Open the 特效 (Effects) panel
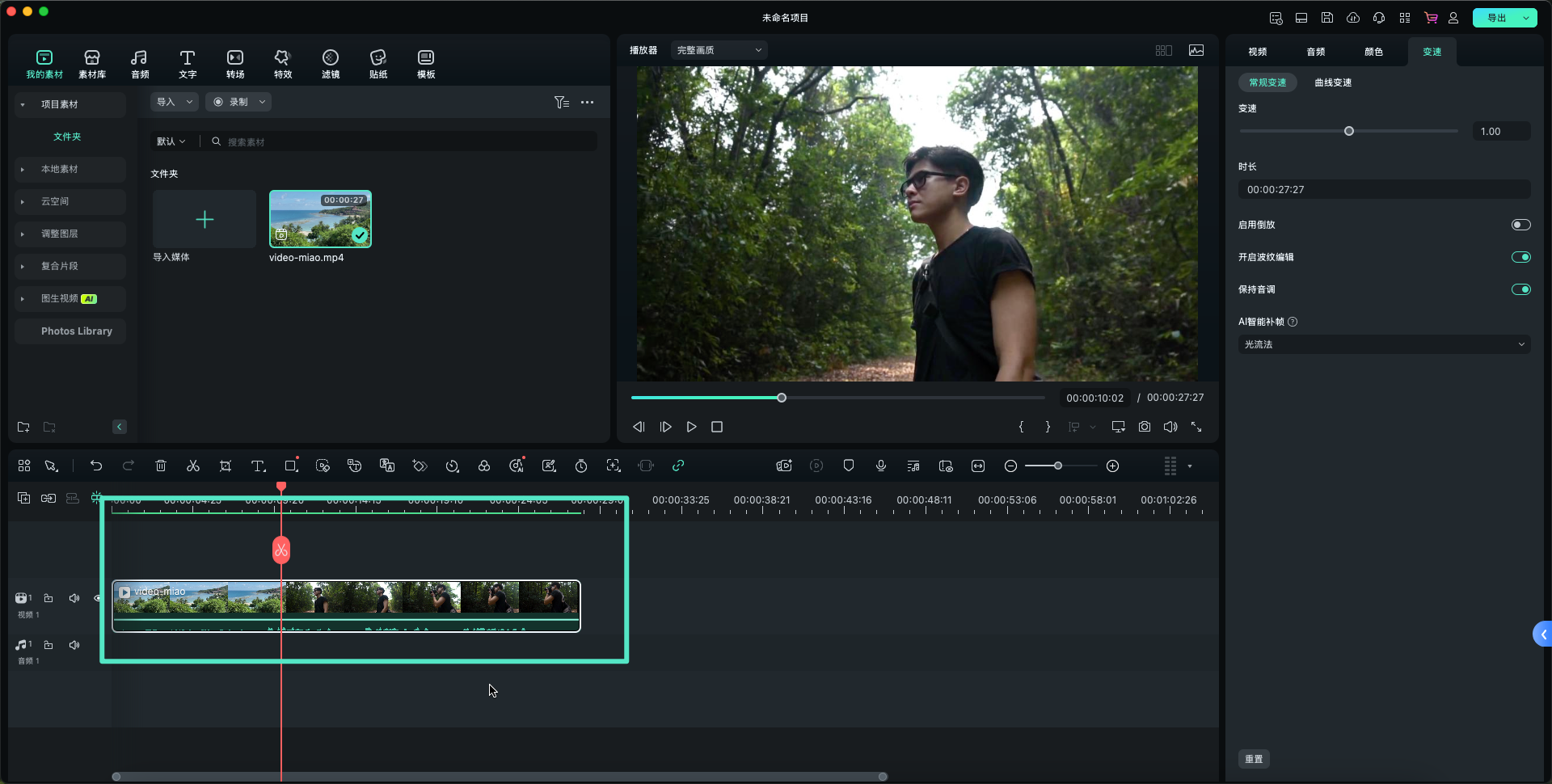Image resolution: width=1552 pixels, height=784 pixels. coord(282,64)
